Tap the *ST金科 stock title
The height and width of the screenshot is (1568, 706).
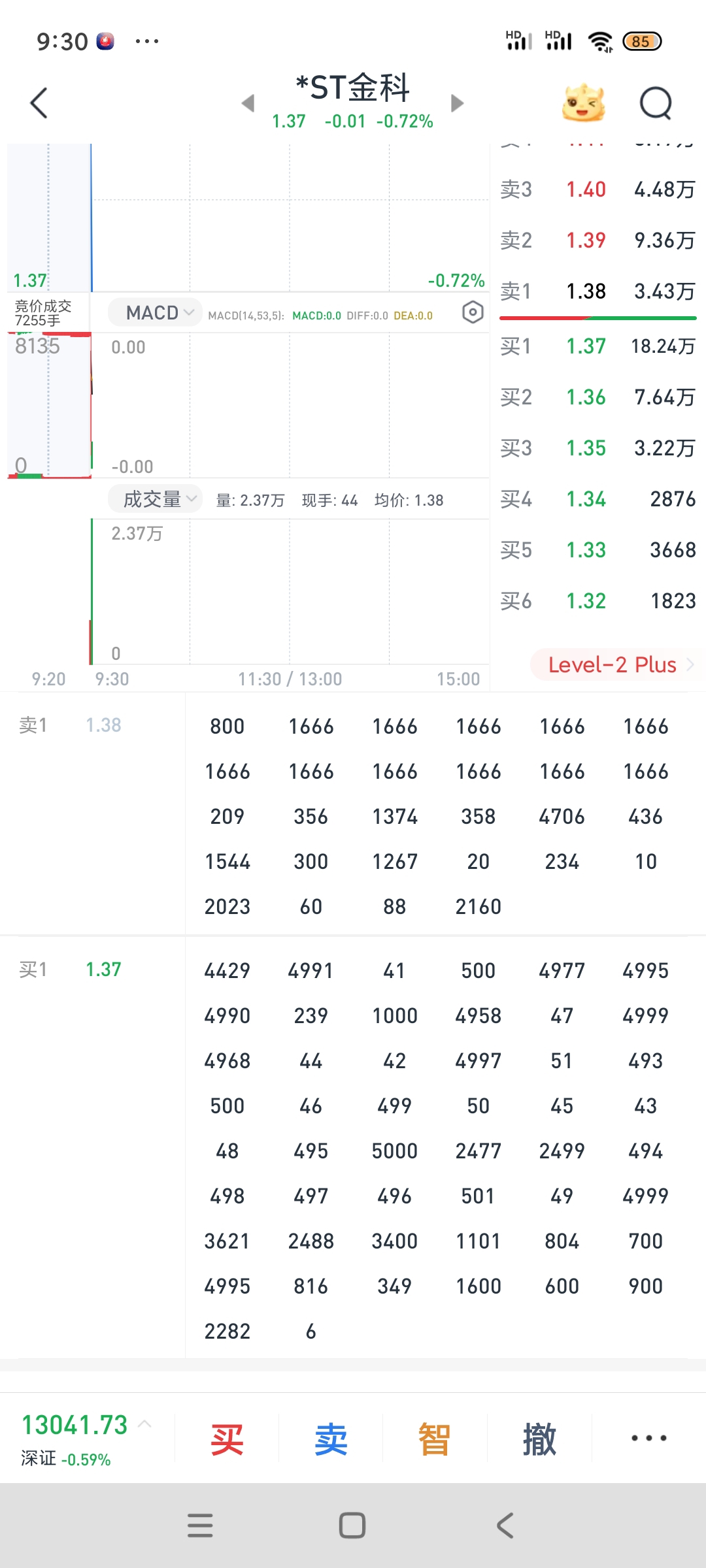[x=352, y=88]
